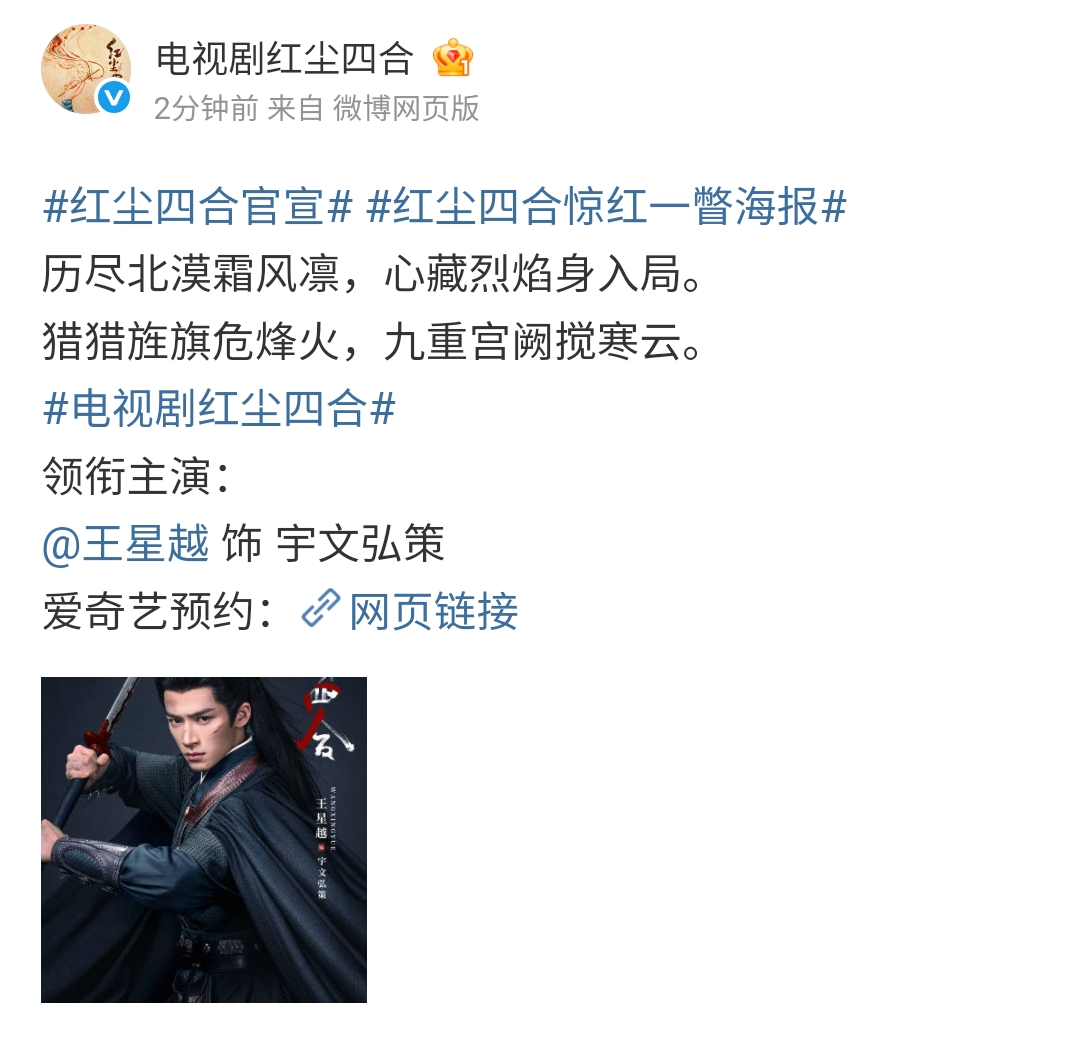The height and width of the screenshot is (1064, 1076).
Task: Click the chain link icon before 网页链接
Action: 320,608
